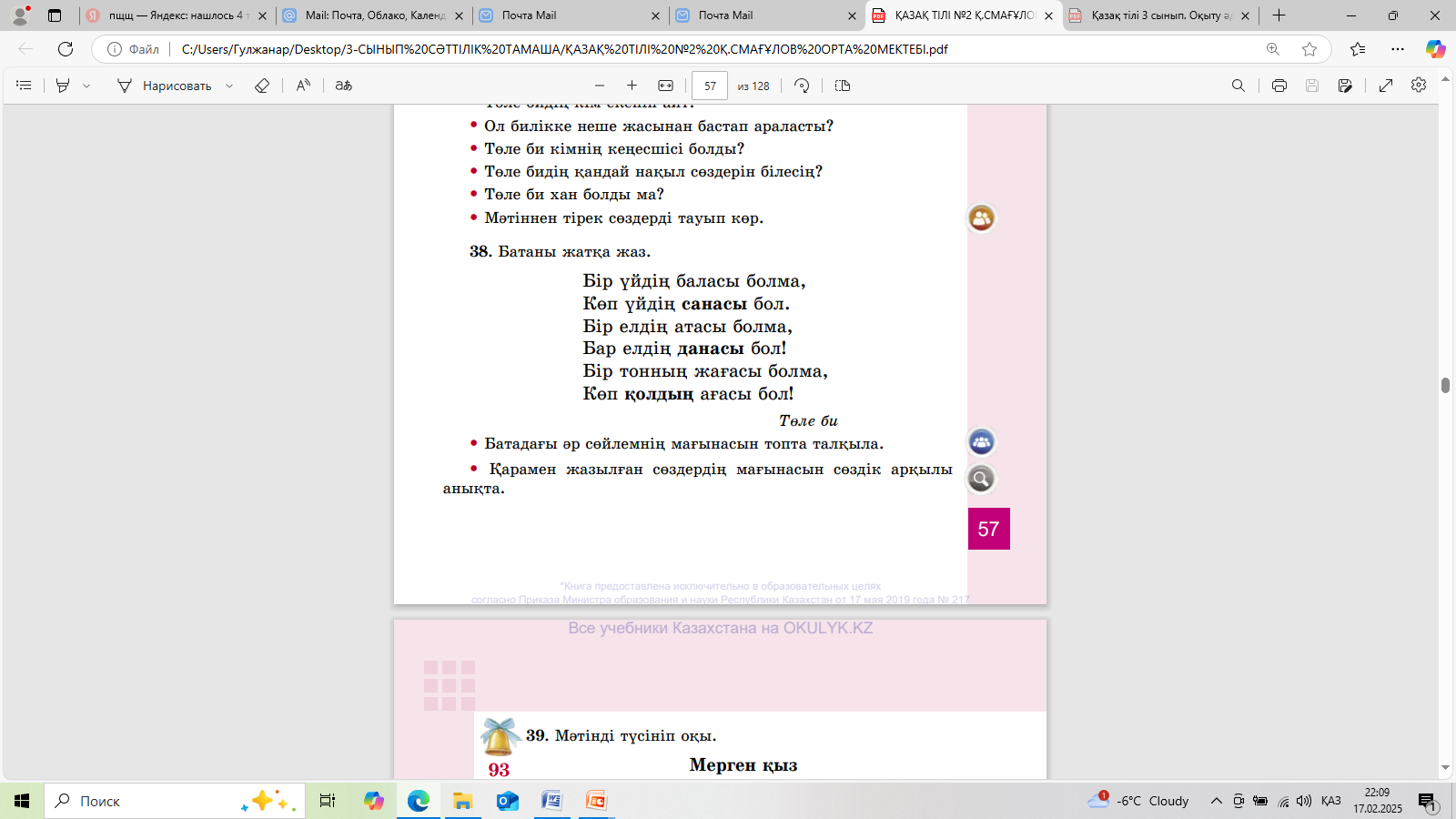
Task: Click the taskbar Поиск search box
Action: [174, 801]
